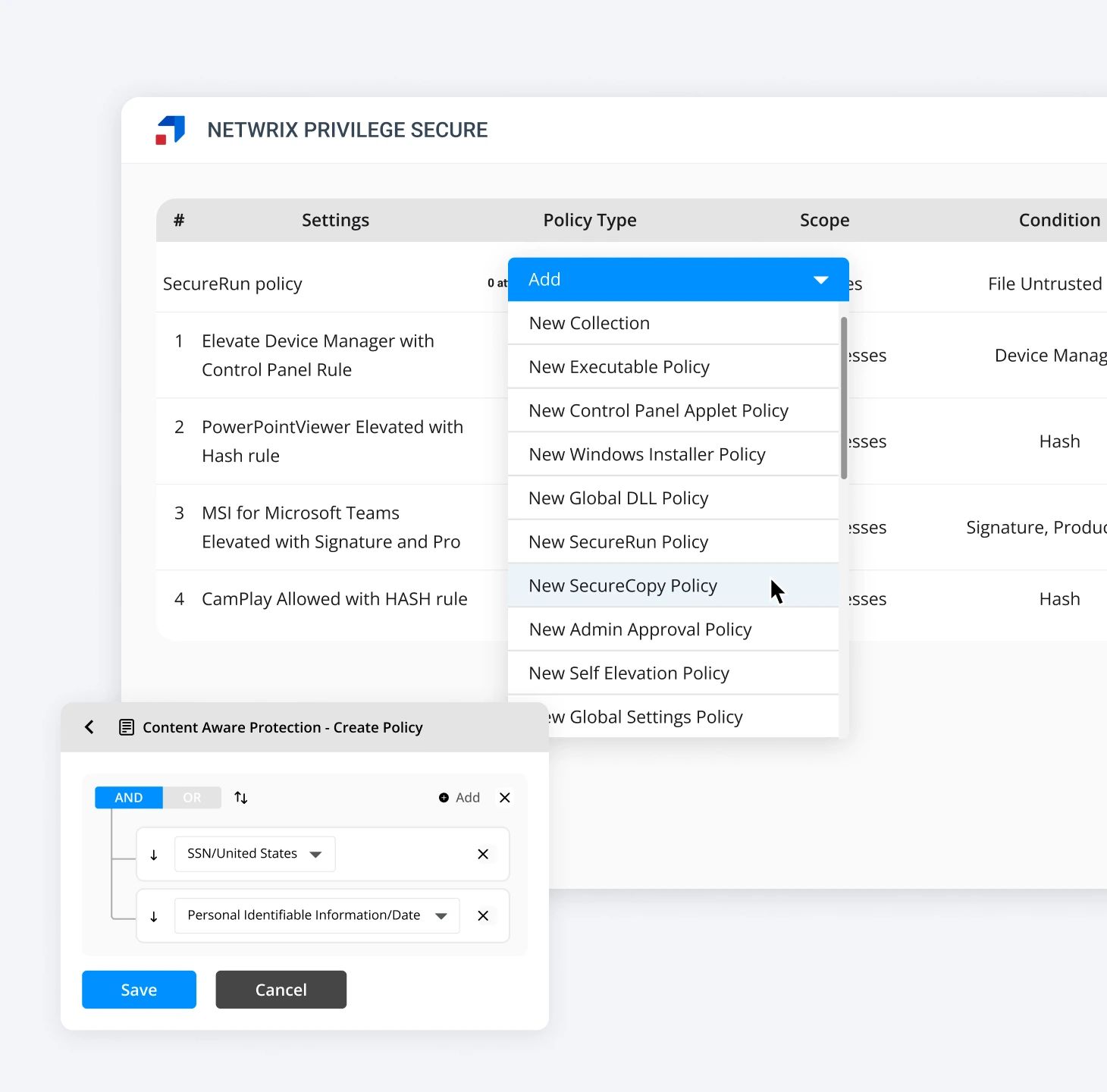The height and width of the screenshot is (1092, 1107).
Task: Click the down arrow beside SSN/United States
Action: click(x=154, y=855)
